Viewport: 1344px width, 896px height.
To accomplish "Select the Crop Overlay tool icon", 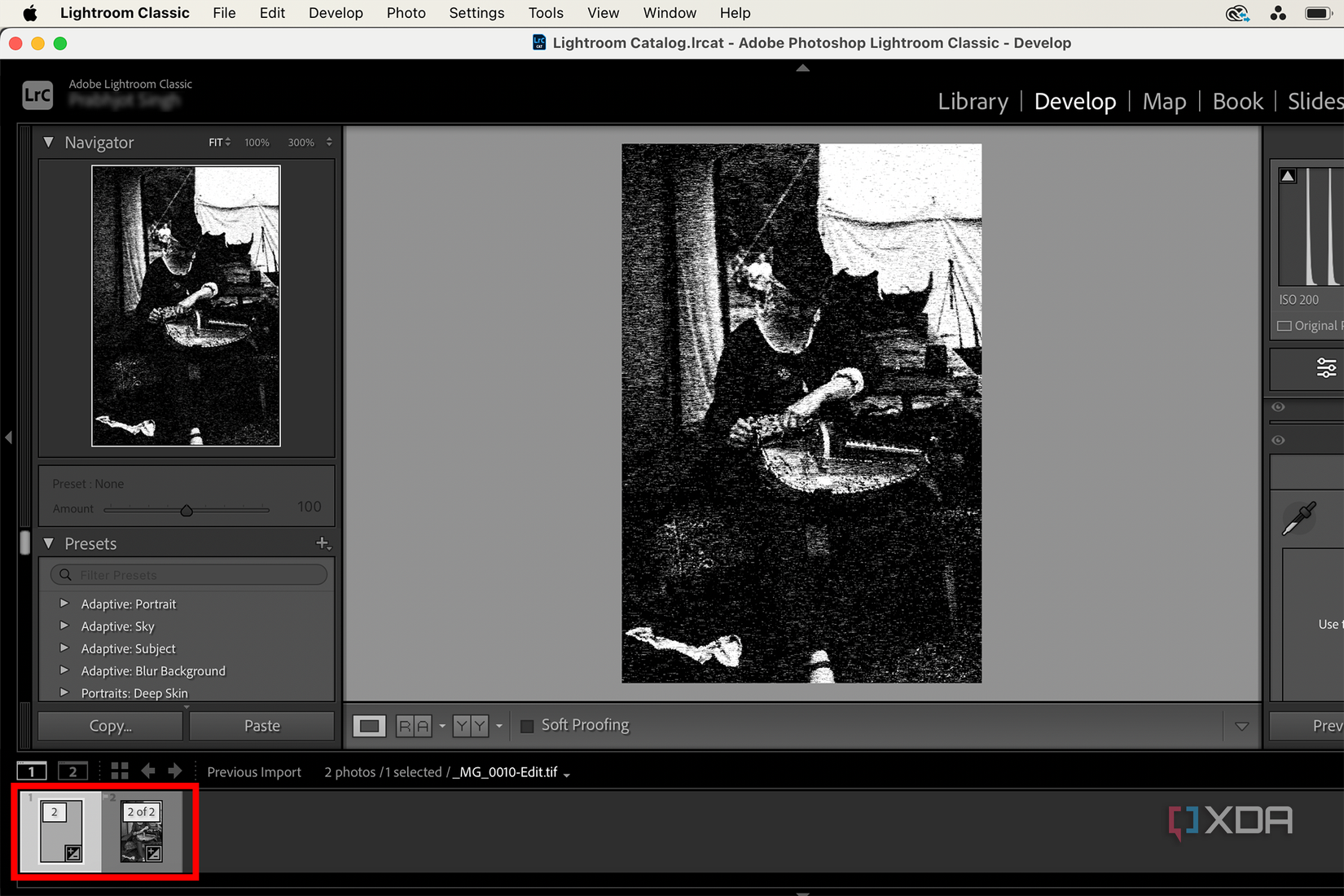I will (369, 726).
